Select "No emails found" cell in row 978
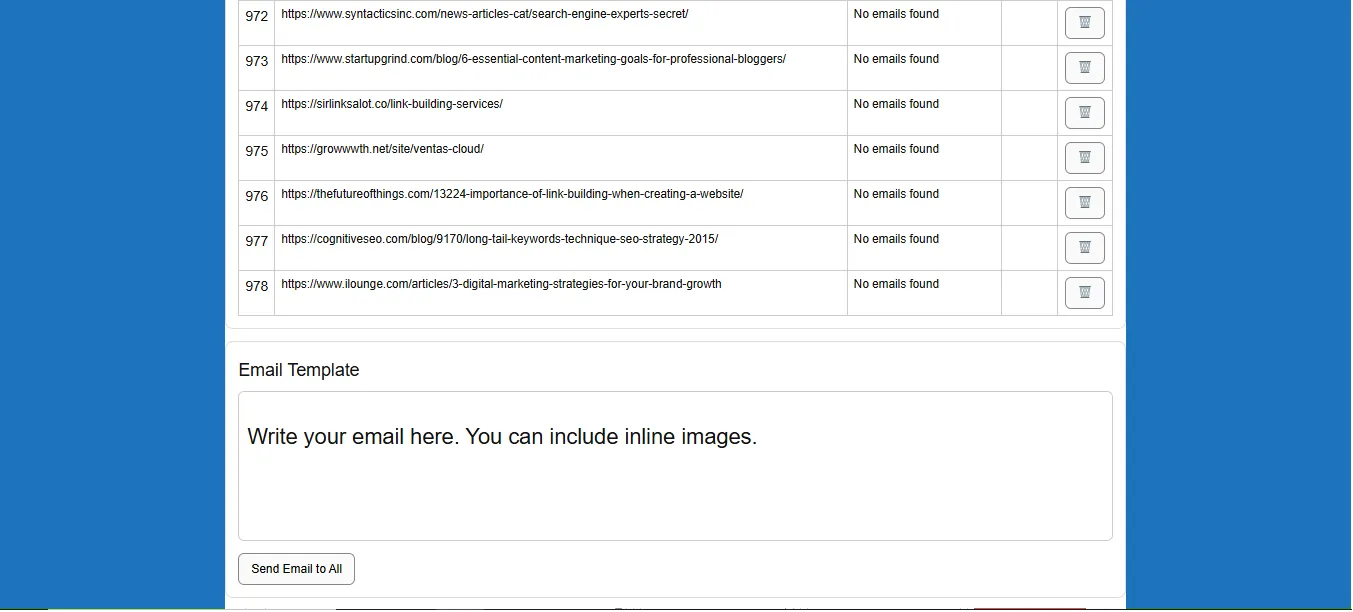 pos(896,284)
